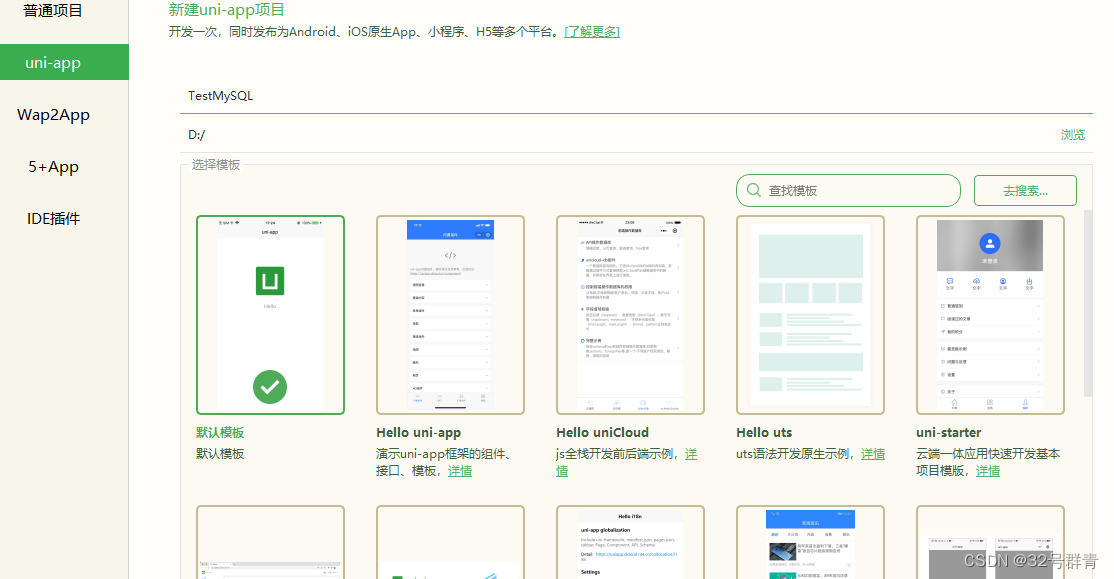Click the uni-starter title text
This screenshot has width=1114, height=579.
pos(948,433)
